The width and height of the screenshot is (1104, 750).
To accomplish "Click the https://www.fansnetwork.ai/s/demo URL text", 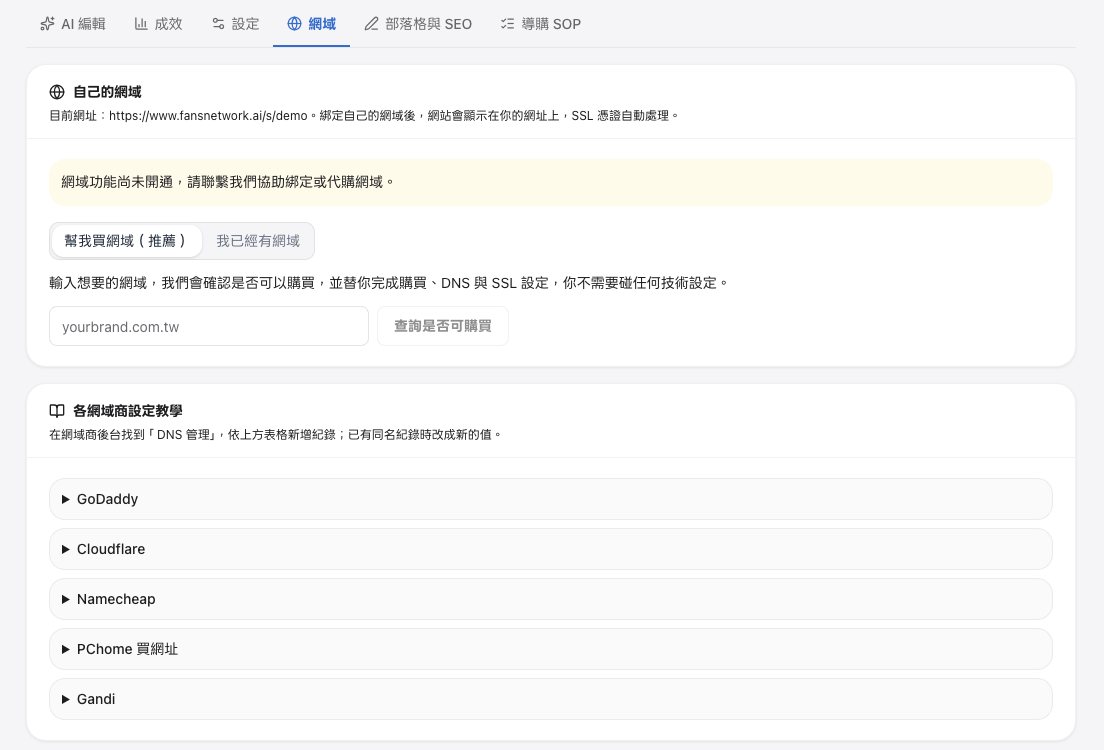I will (208, 115).
